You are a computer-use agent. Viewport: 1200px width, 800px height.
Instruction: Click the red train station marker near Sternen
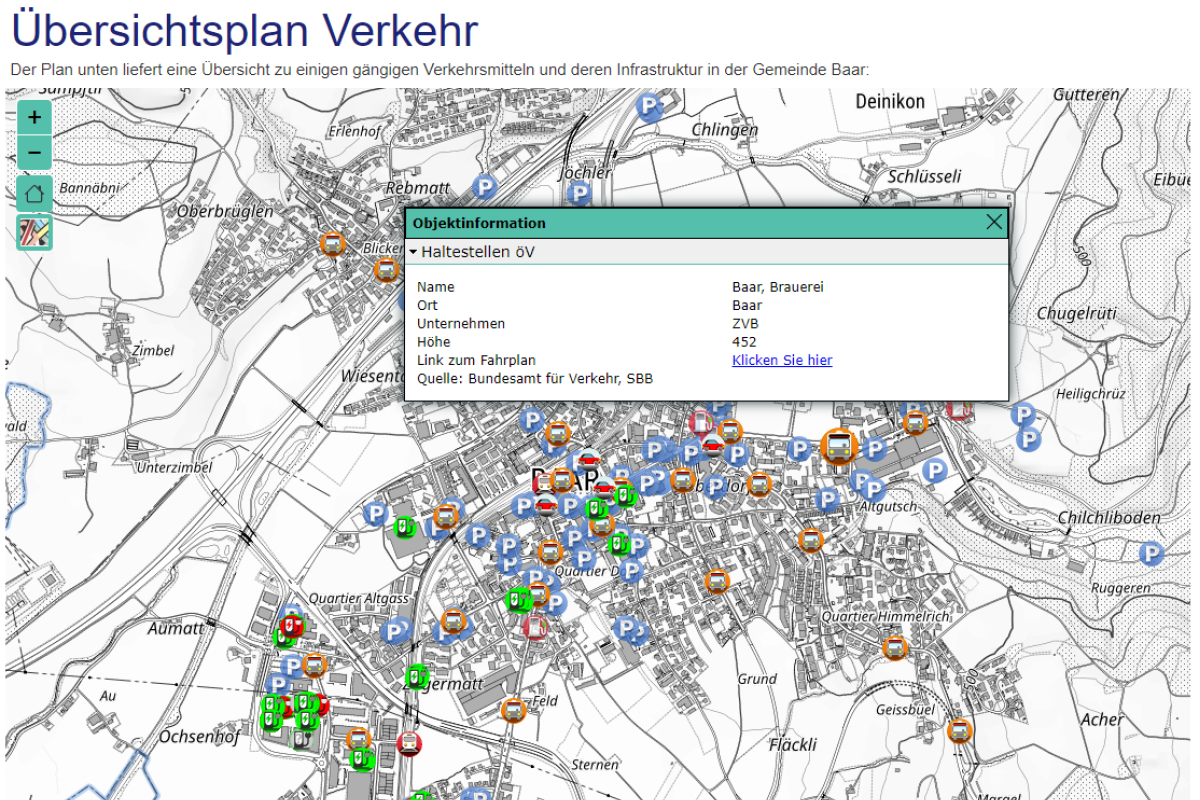(x=408, y=743)
